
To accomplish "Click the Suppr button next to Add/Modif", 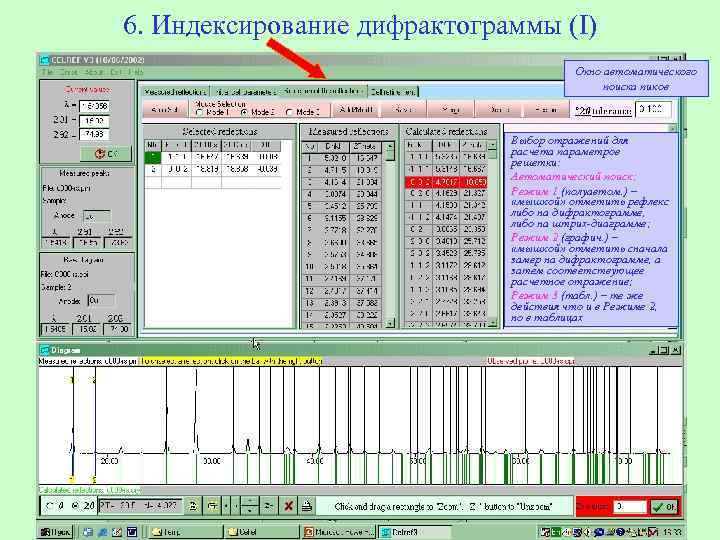I will tap(403, 110).
